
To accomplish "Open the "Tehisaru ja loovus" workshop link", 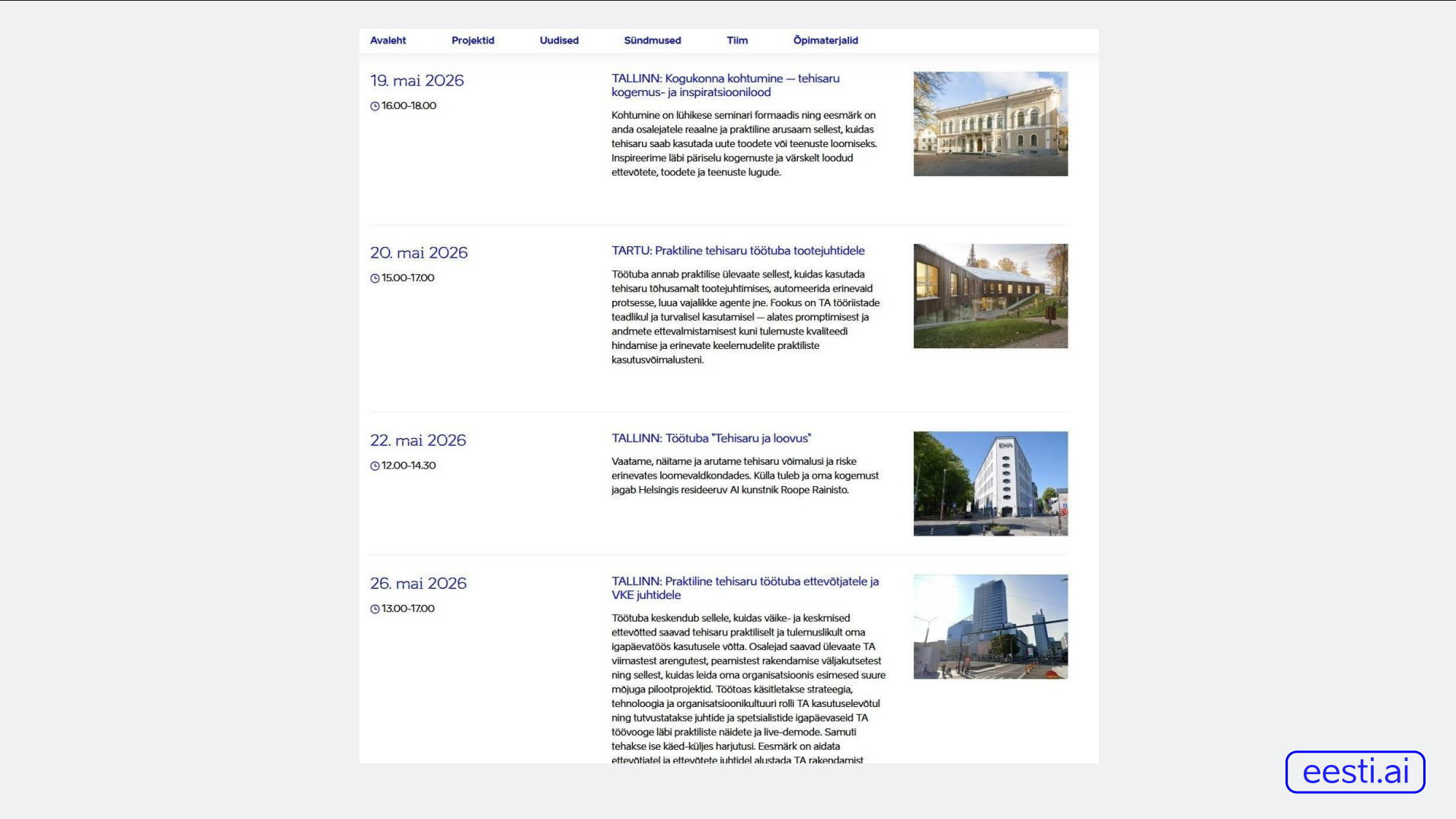I will (x=711, y=438).
